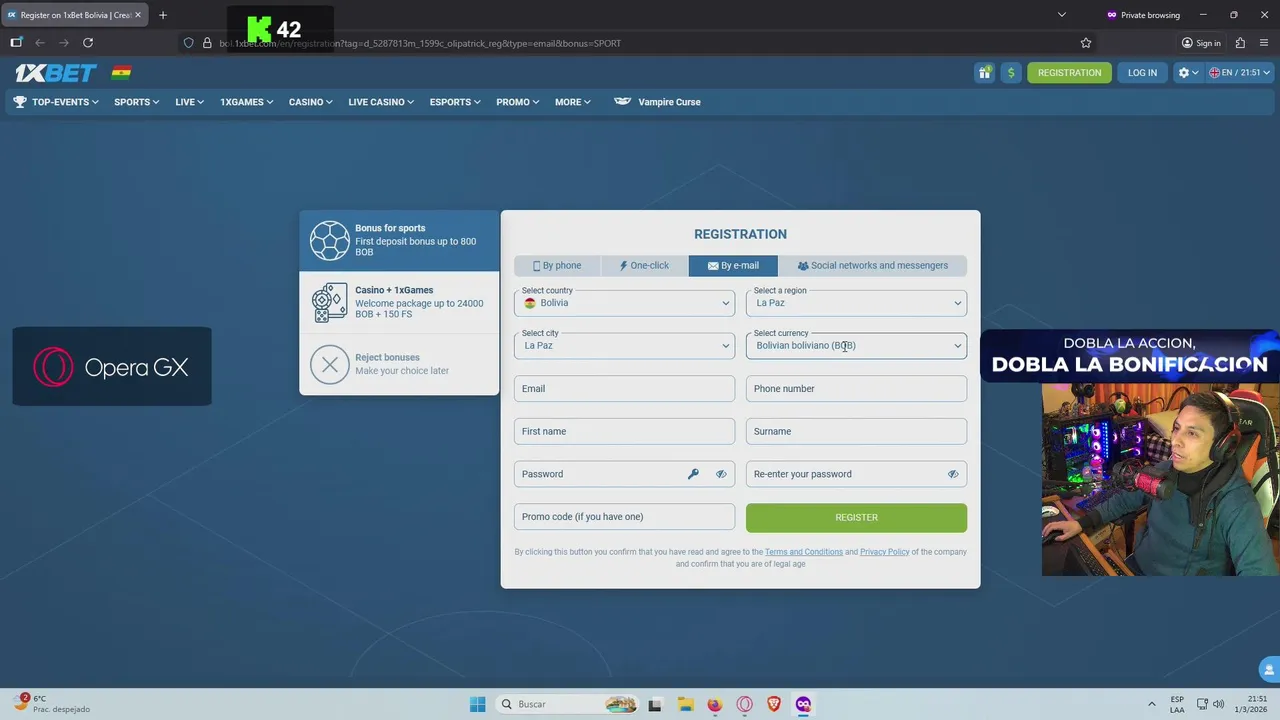Click the First name input field
The width and height of the screenshot is (1280, 720).
pyautogui.click(x=624, y=431)
